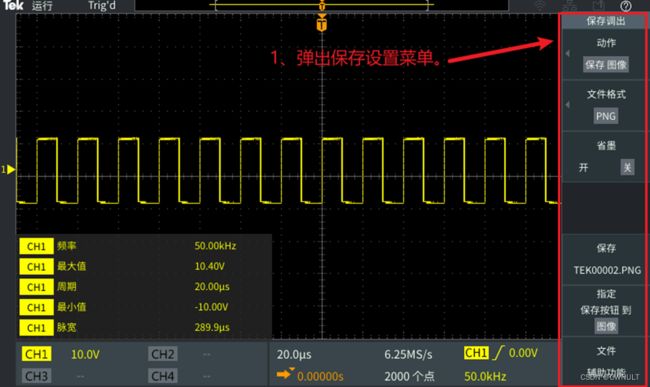
Task: Select the 10.40V maximum value
Action: (210, 266)
